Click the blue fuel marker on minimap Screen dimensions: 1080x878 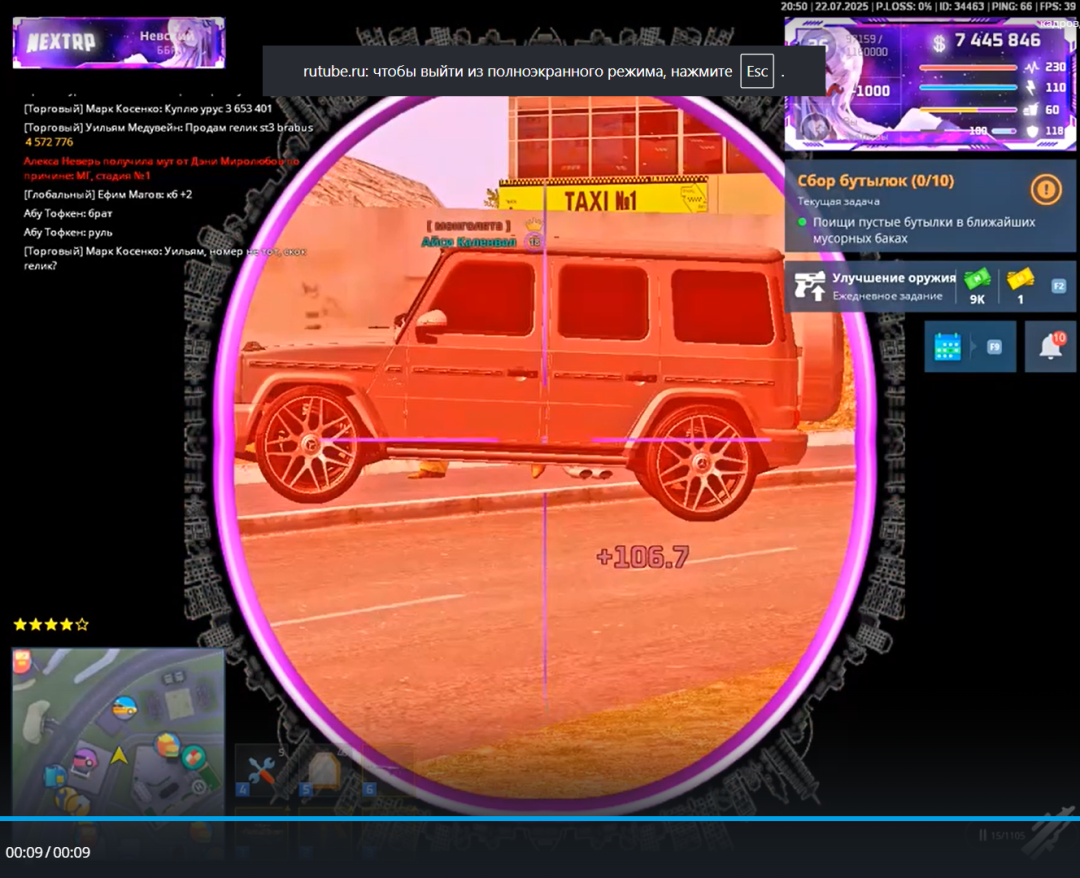[x=54, y=776]
